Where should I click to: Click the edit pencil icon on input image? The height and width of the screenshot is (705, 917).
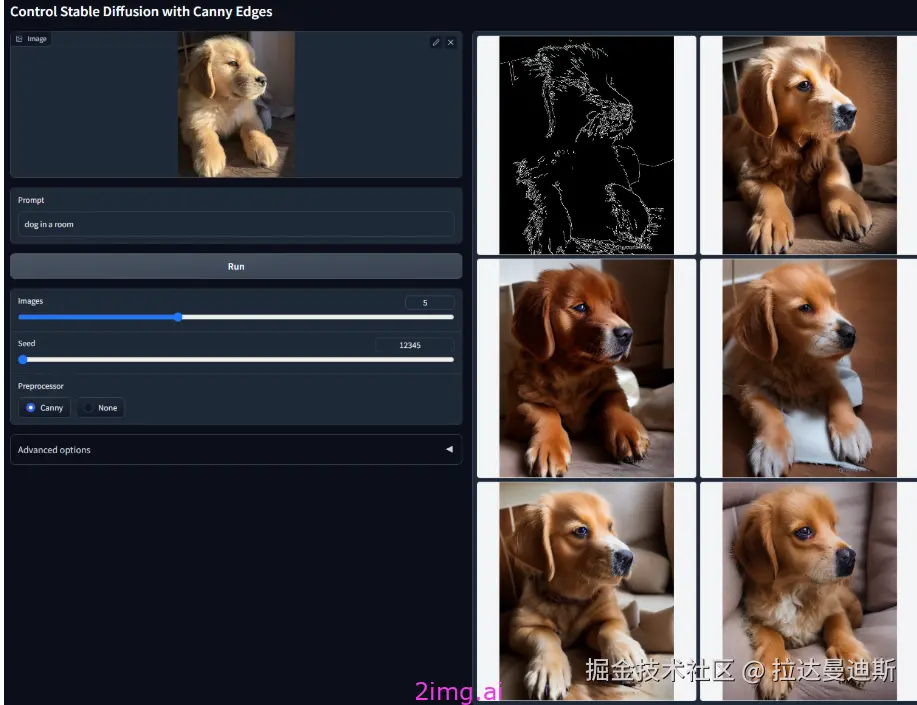coord(436,42)
